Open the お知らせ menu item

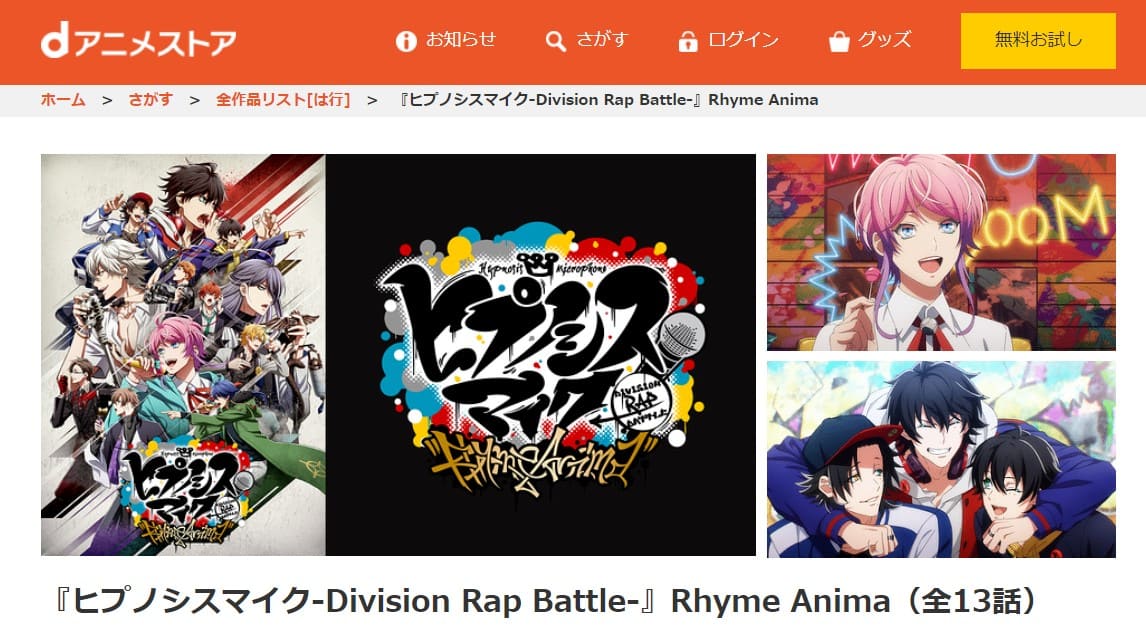(460, 39)
